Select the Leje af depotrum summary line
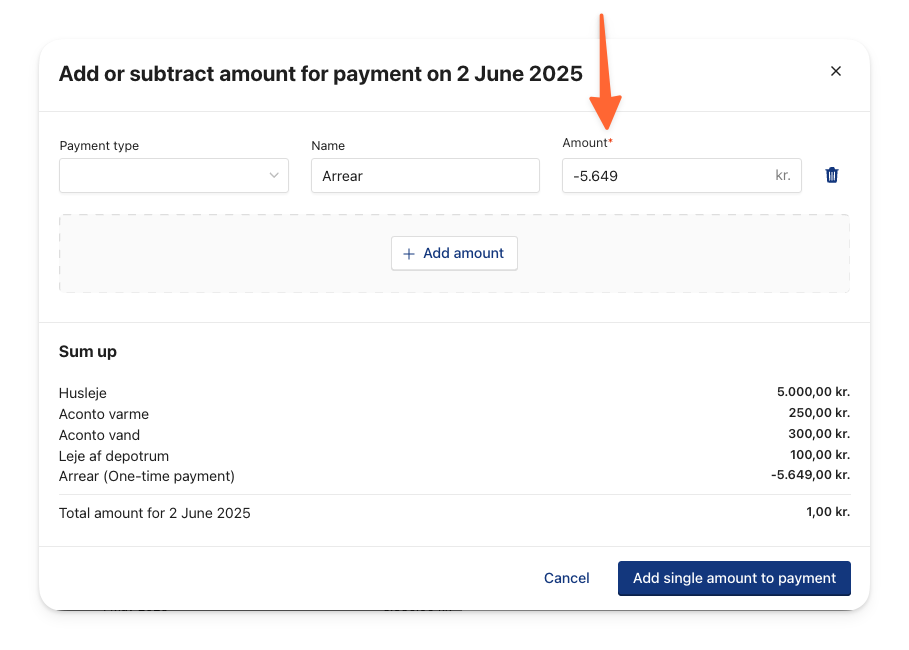 pyautogui.click(x=454, y=455)
